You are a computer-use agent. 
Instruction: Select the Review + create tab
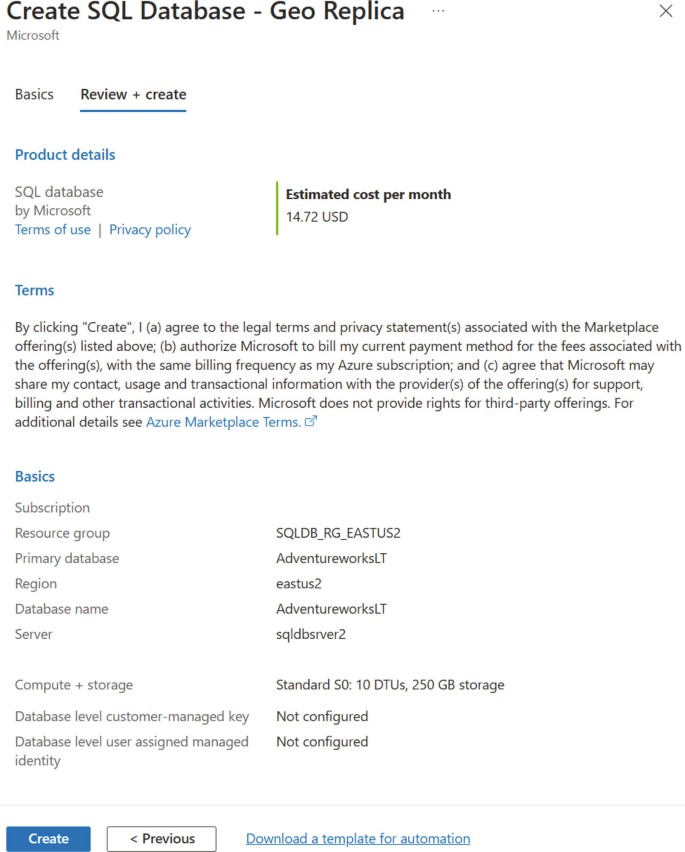[x=133, y=94]
